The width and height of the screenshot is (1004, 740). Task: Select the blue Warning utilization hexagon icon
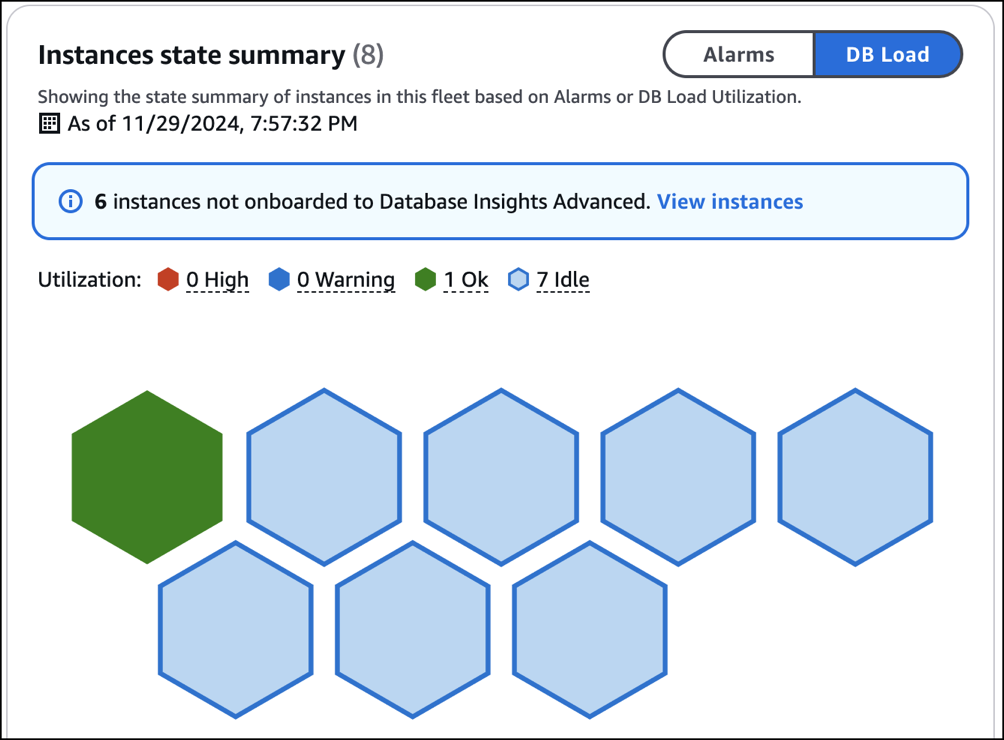(279, 279)
